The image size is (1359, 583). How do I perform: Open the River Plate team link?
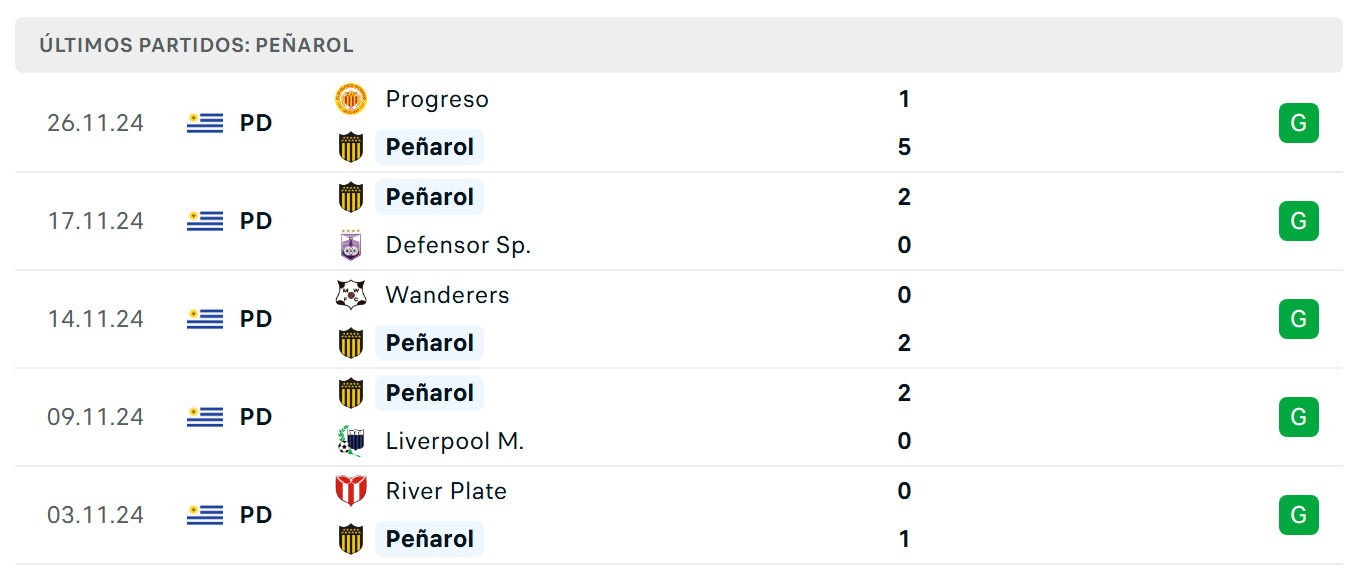(446, 491)
